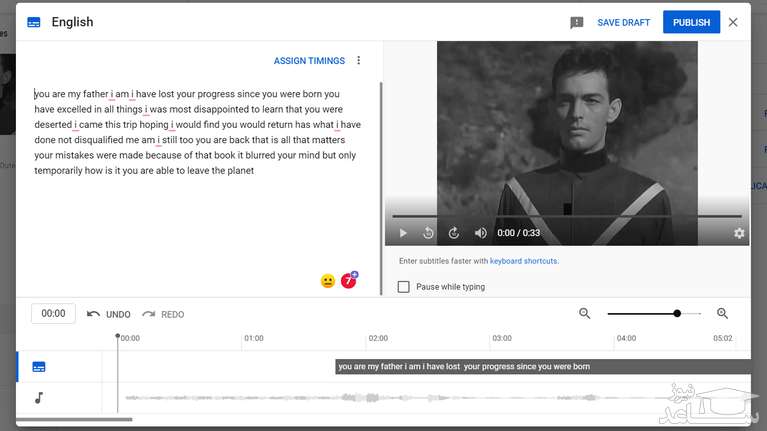The height and width of the screenshot is (431, 767).
Task: Select the audio track music note icon
Action: pyautogui.click(x=39, y=398)
